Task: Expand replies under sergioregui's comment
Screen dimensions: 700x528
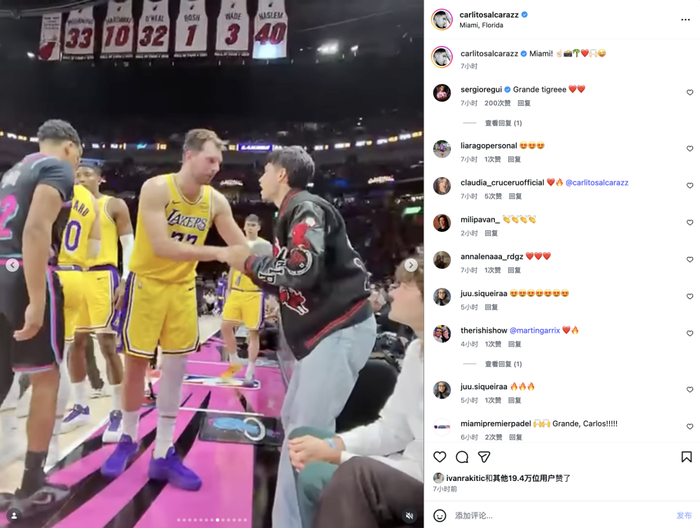Action: [503, 123]
